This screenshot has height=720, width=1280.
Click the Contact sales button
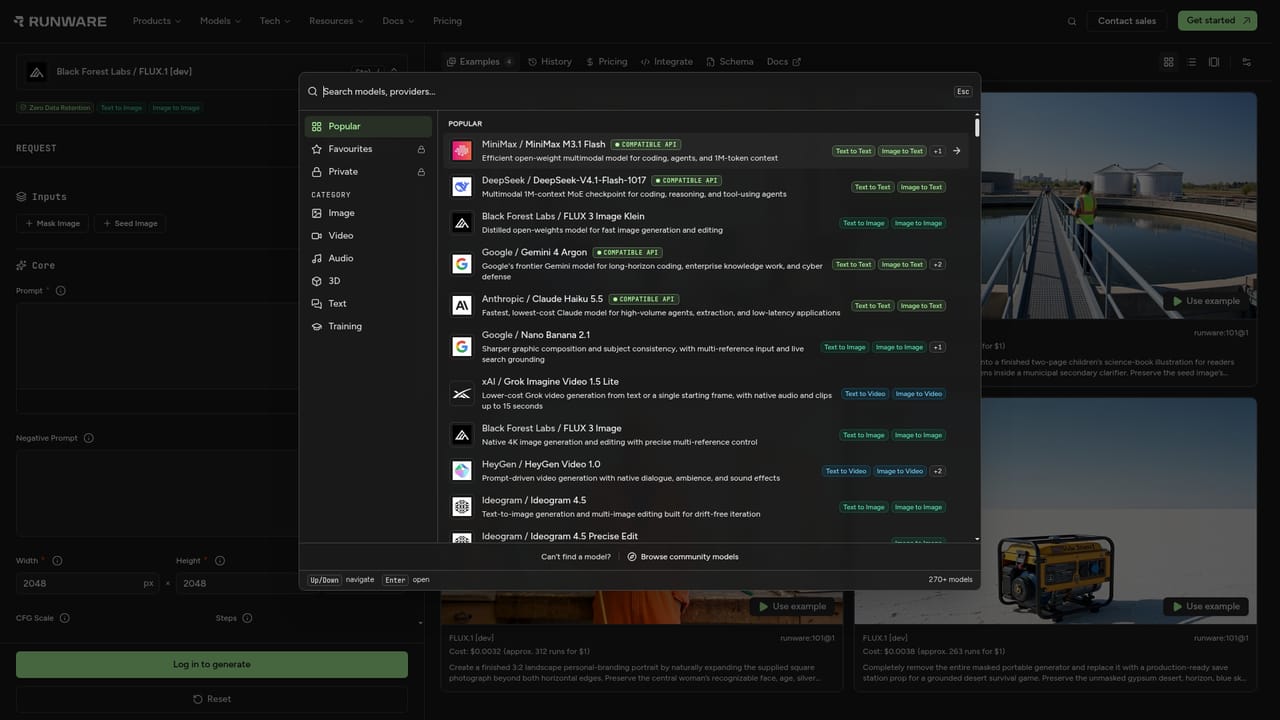[1127, 21]
